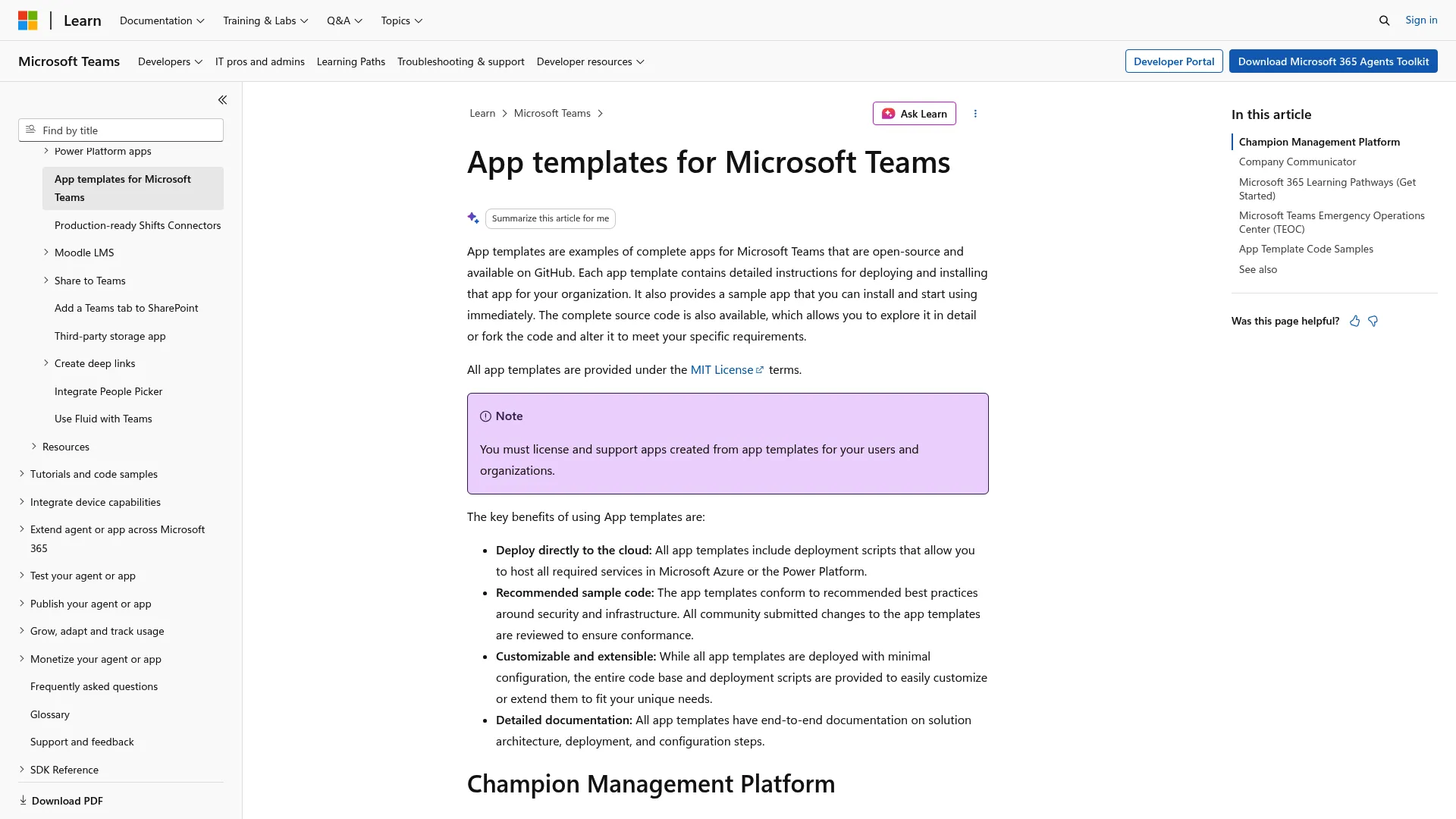The height and width of the screenshot is (819, 1456).
Task: Click the Microsoft logo
Action: 28,20
